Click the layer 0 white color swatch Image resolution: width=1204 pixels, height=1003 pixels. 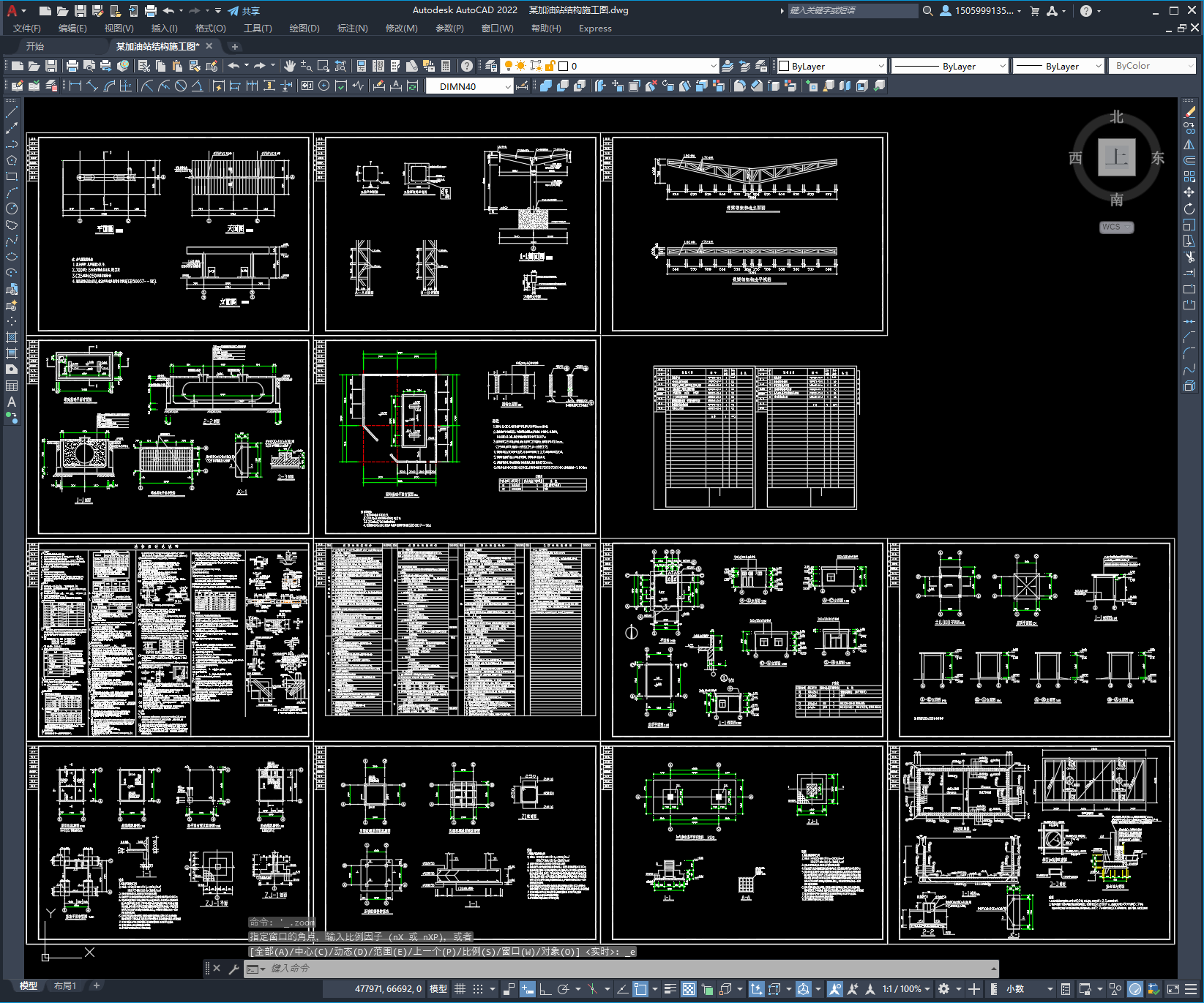(563, 66)
